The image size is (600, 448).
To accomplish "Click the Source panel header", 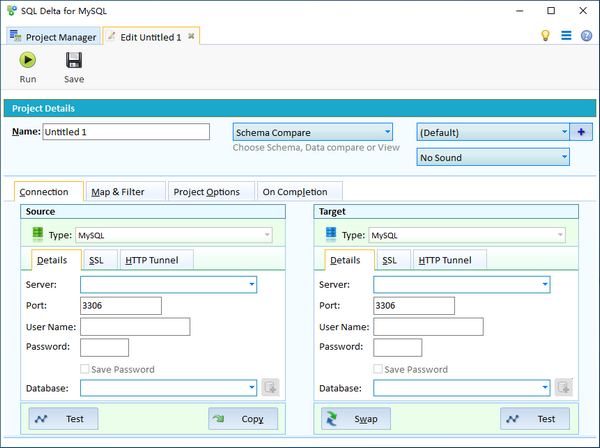I will click(x=153, y=212).
